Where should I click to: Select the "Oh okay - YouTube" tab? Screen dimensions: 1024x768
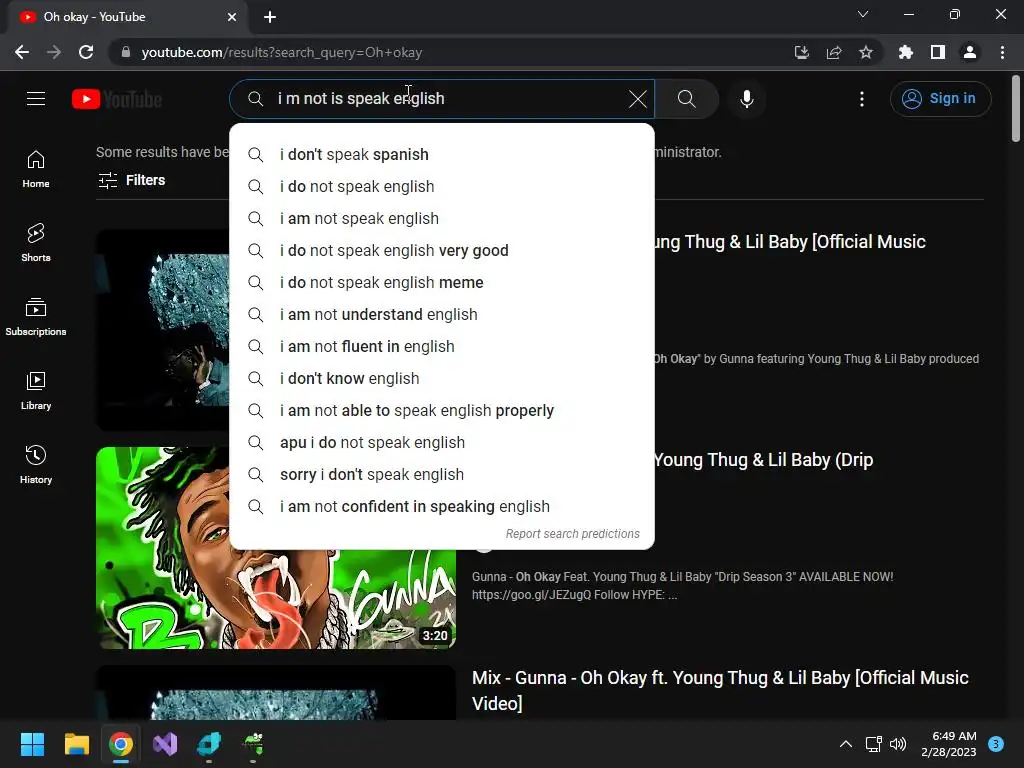click(127, 17)
